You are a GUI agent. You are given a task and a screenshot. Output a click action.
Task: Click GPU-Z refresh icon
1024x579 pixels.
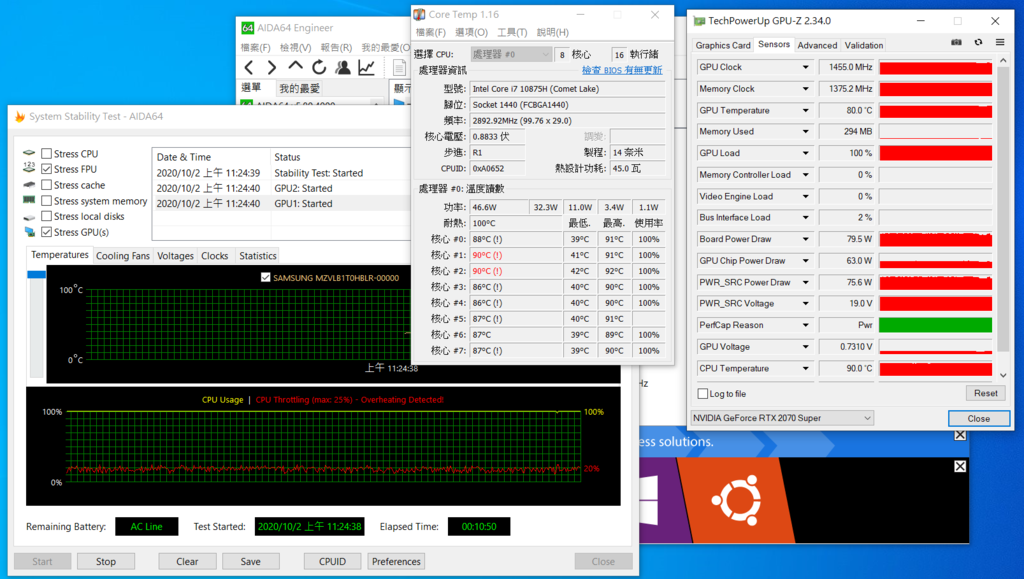click(978, 42)
